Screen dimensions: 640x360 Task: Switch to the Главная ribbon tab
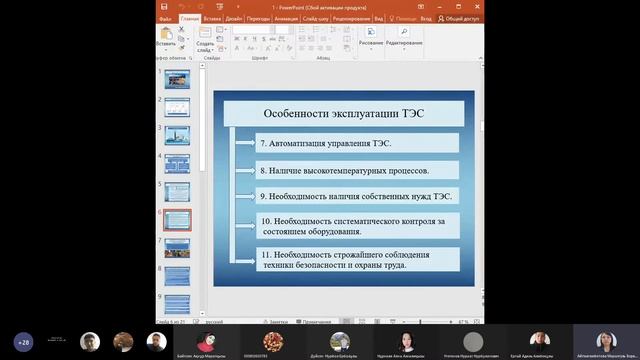coord(190,19)
